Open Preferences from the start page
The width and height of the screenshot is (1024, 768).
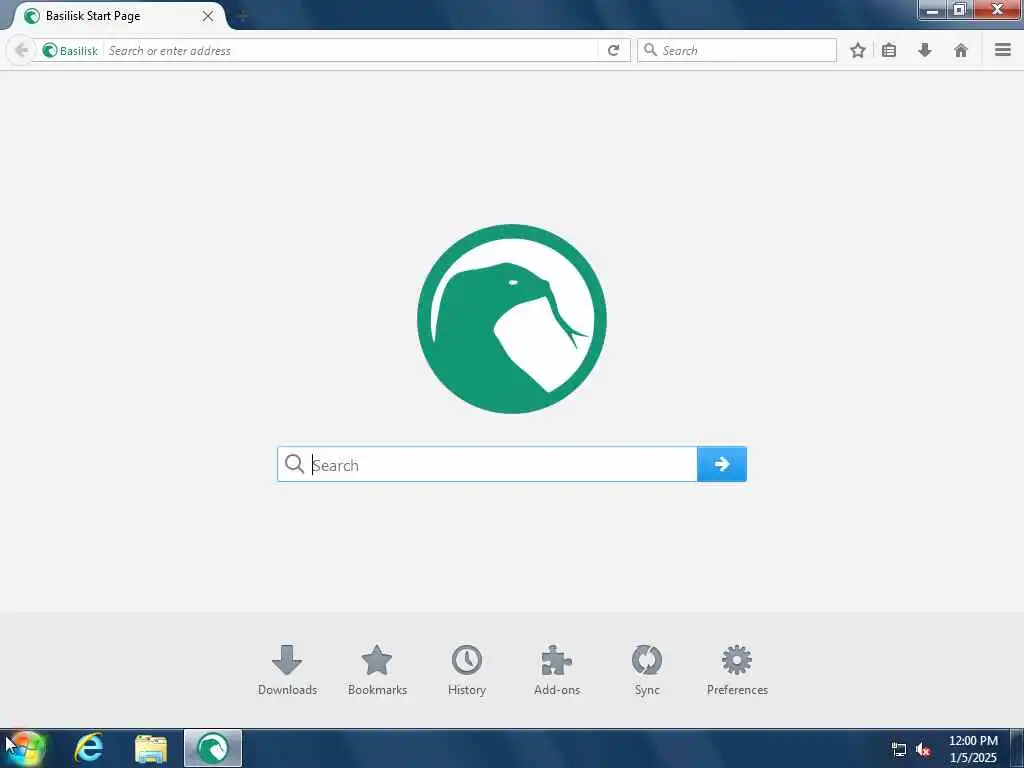737,670
